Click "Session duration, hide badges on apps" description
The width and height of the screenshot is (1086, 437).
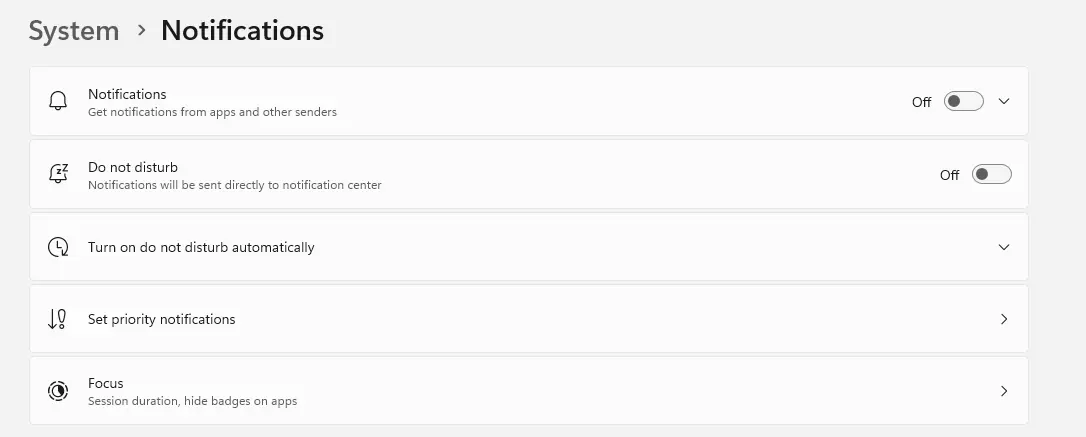point(192,401)
